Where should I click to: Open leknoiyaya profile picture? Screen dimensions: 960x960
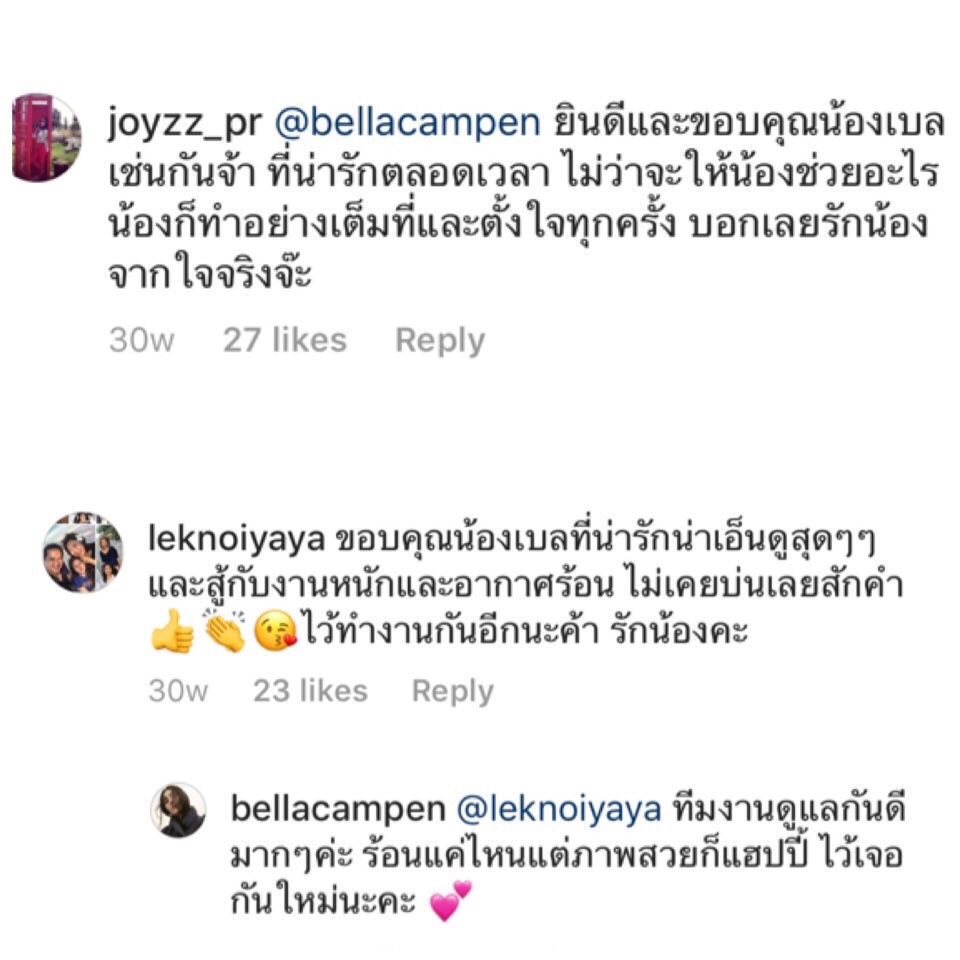click(x=83, y=553)
